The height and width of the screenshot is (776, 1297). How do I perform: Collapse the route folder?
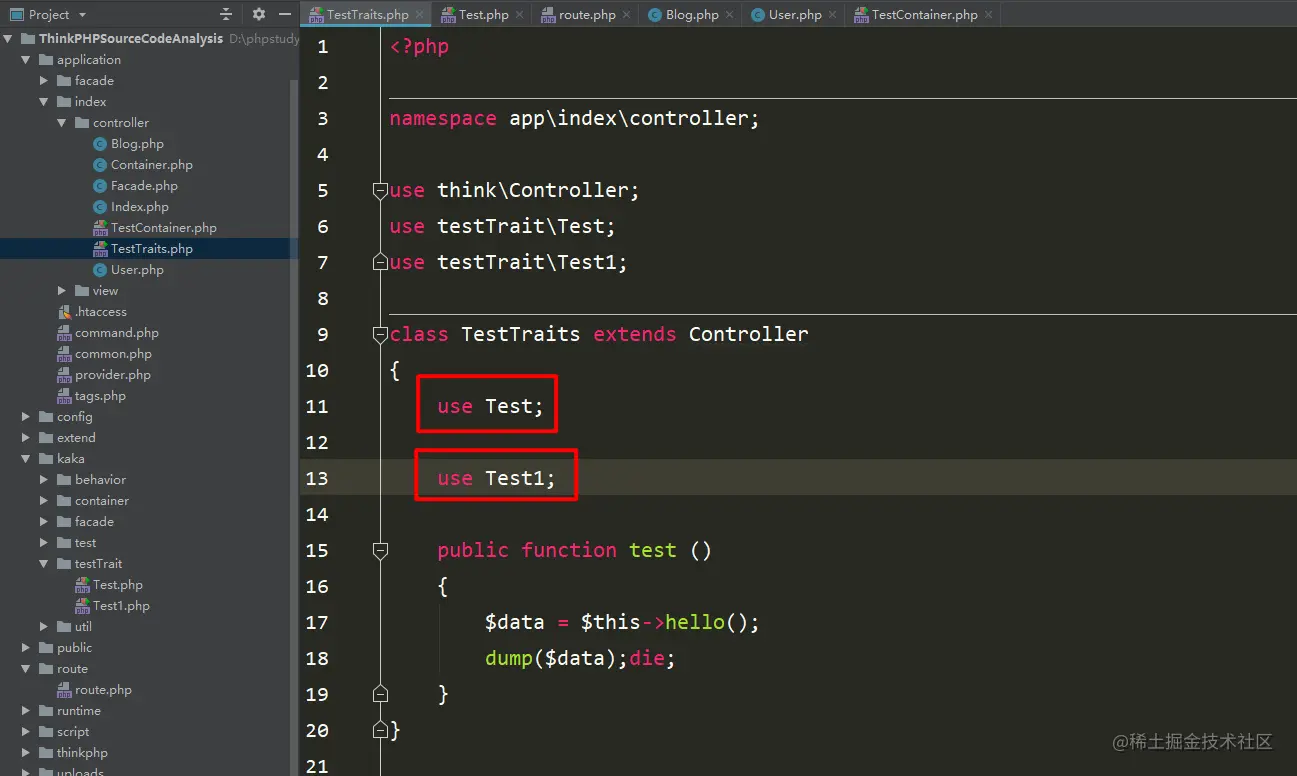(26, 669)
